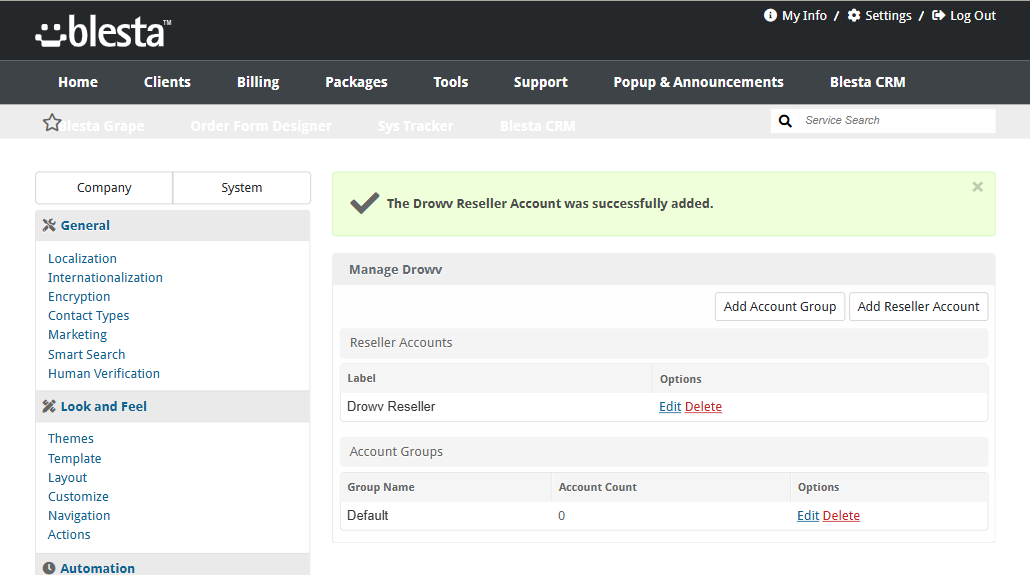Switch to the System tab

(242, 188)
